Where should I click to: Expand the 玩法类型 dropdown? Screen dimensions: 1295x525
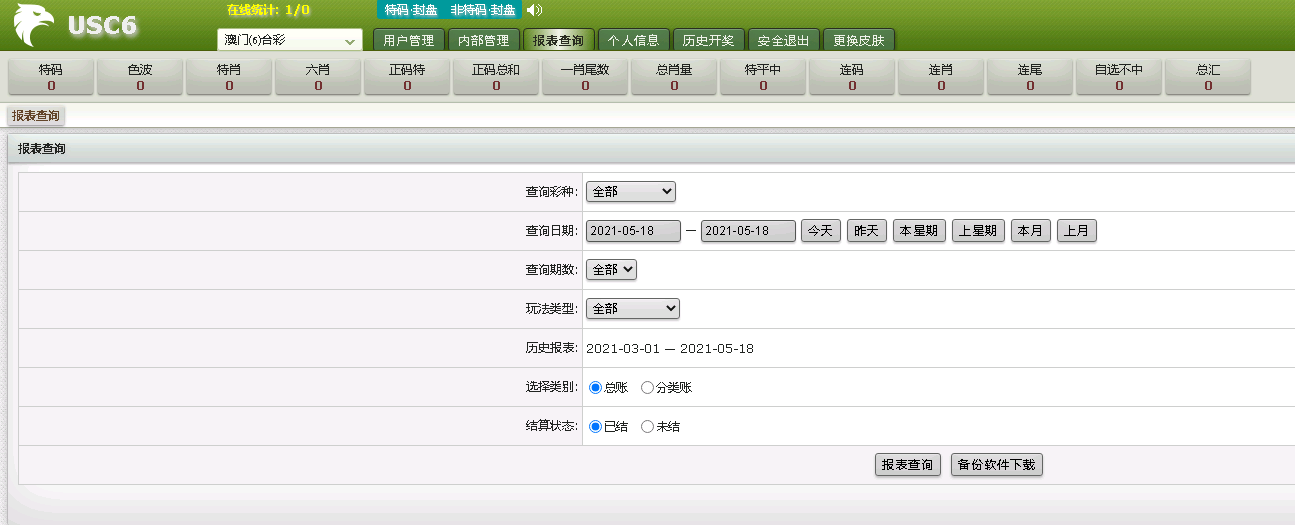coord(632,309)
